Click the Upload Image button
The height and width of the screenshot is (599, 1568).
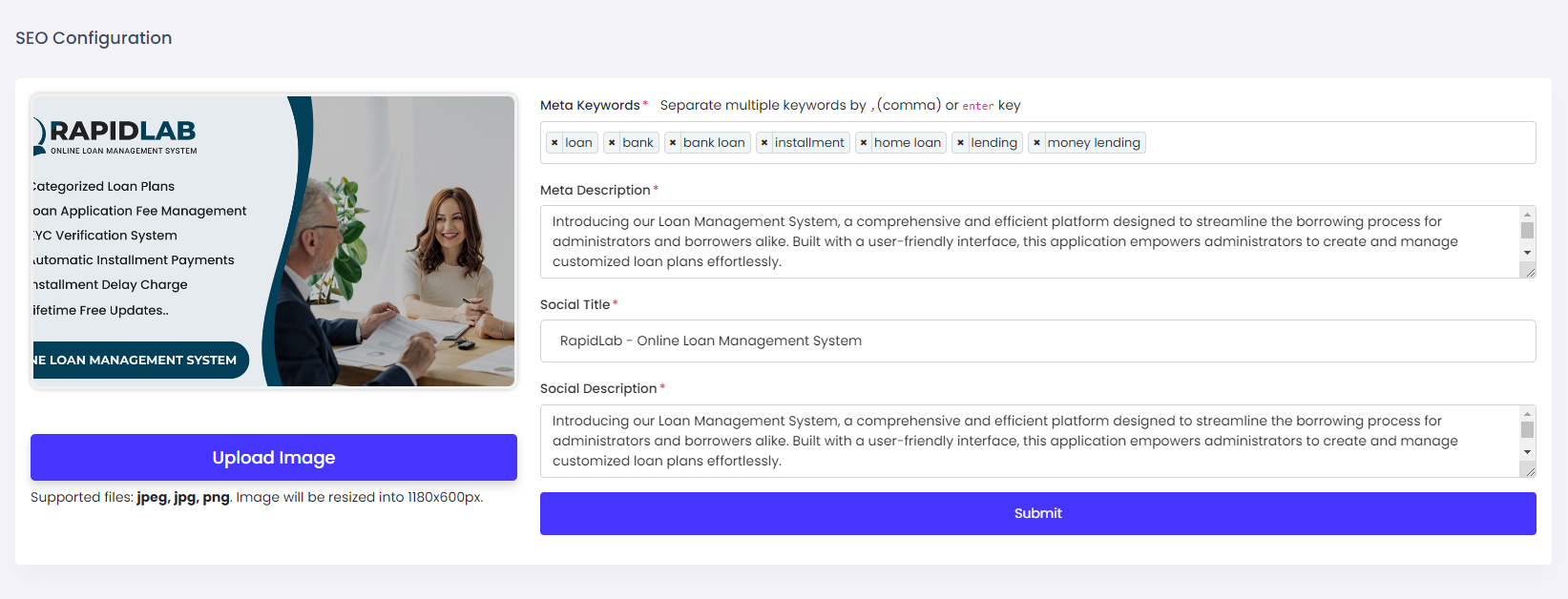pyautogui.click(x=274, y=458)
